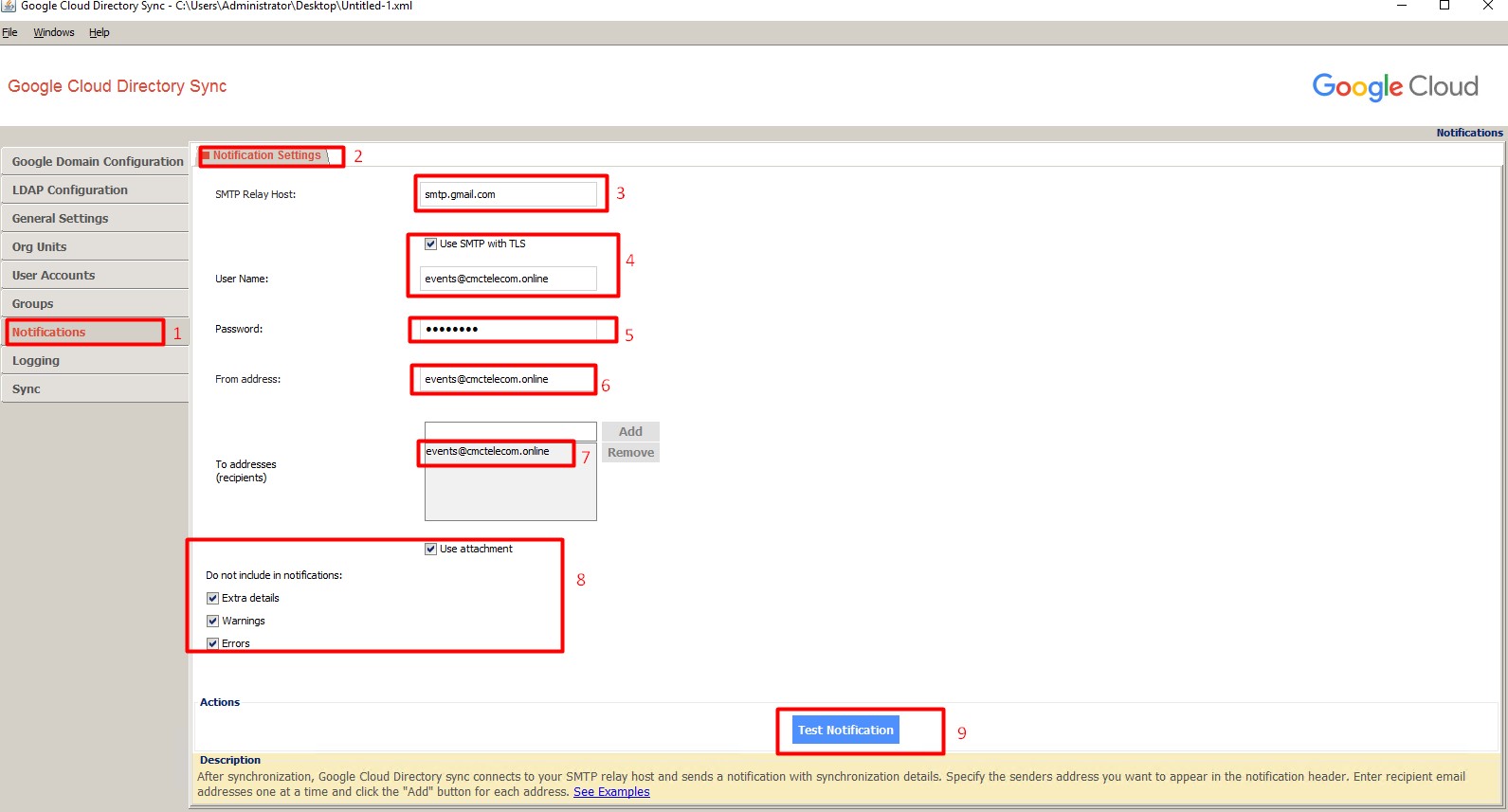Toggle Warnings checkbox

click(x=212, y=621)
